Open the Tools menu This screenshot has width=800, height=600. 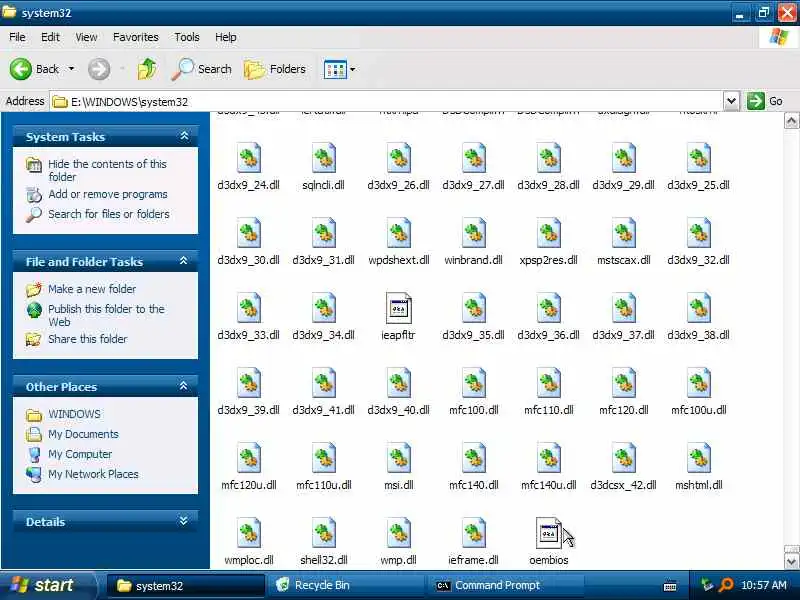tap(187, 37)
